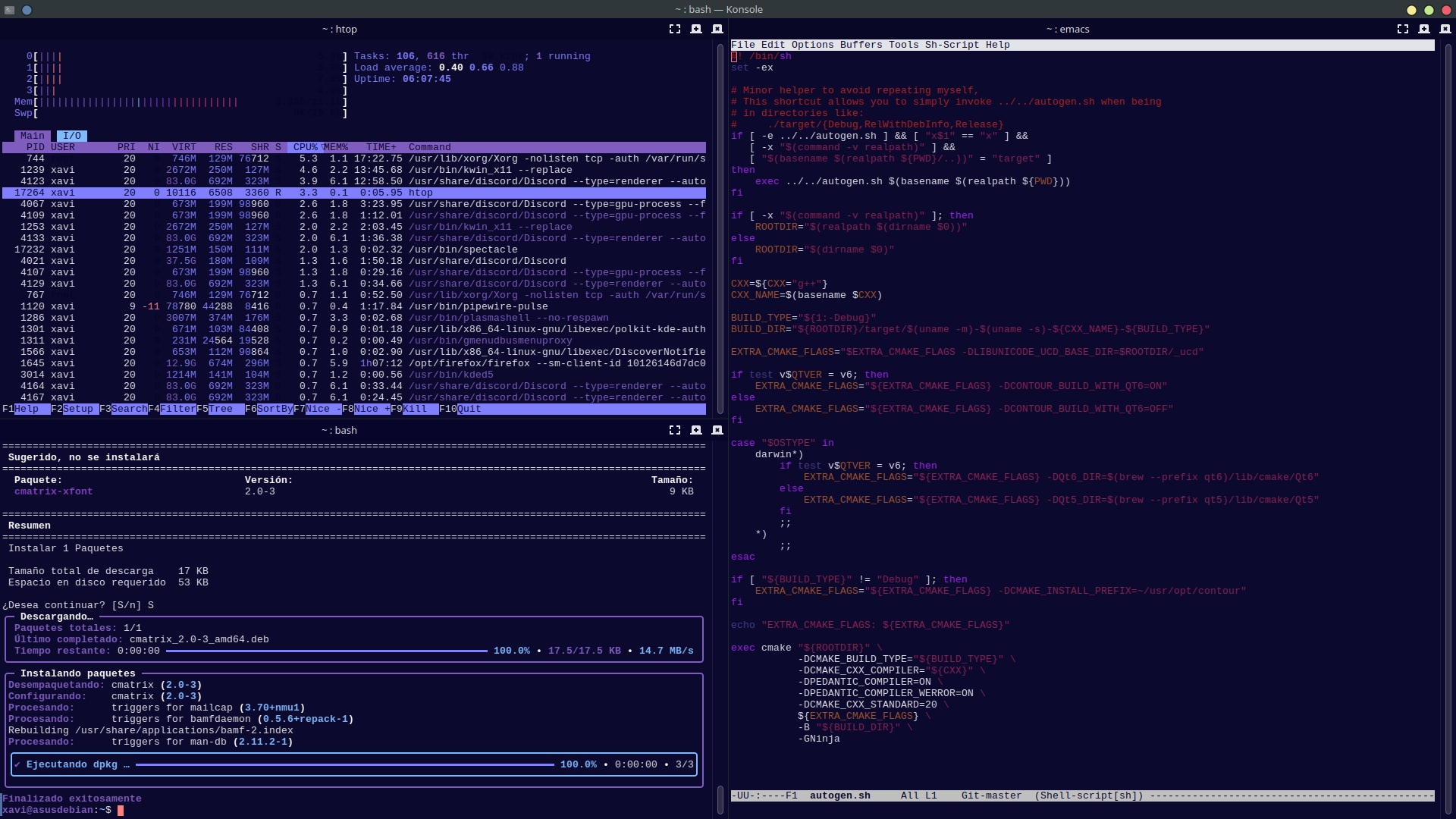This screenshot has height=819, width=1456.
Task: Open the Emacs Sh-Script menu
Action: pyautogui.click(x=952, y=45)
